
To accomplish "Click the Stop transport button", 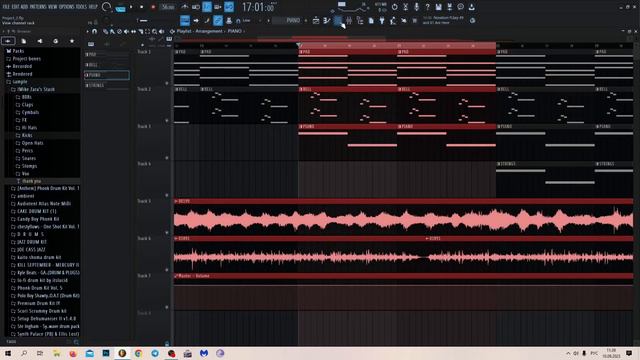I will coord(142,7).
